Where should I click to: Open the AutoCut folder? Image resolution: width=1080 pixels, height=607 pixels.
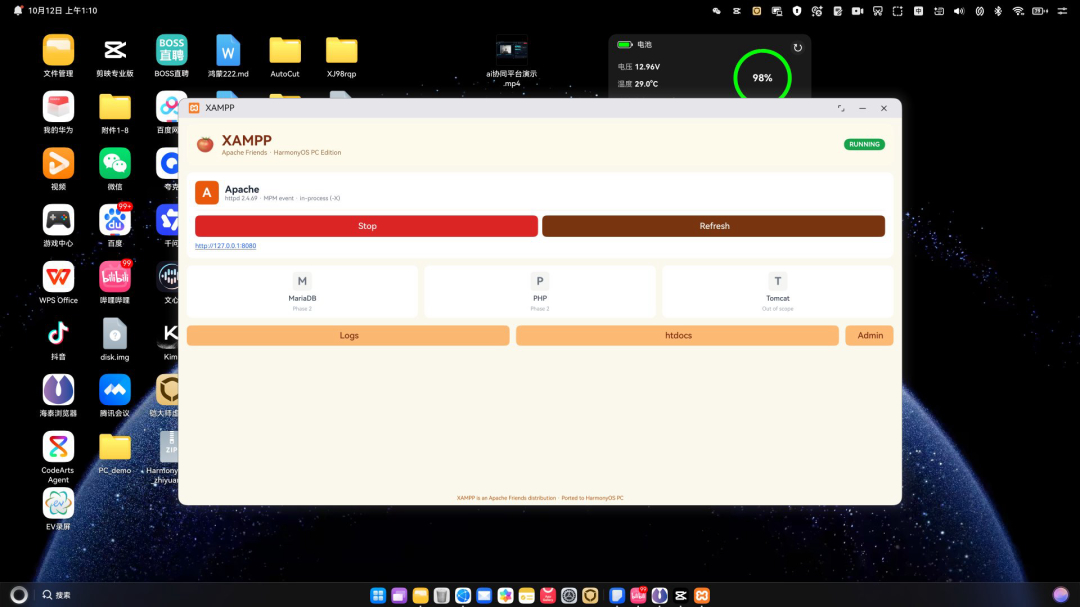tap(285, 56)
